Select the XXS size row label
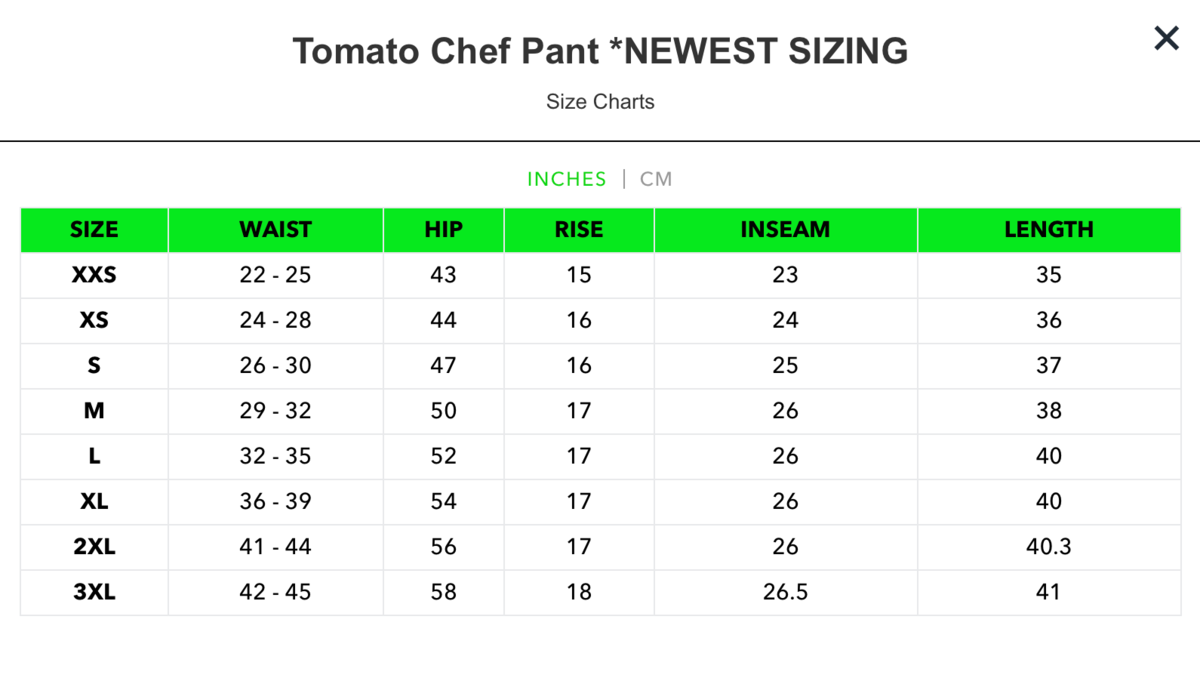 pos(94,275)
